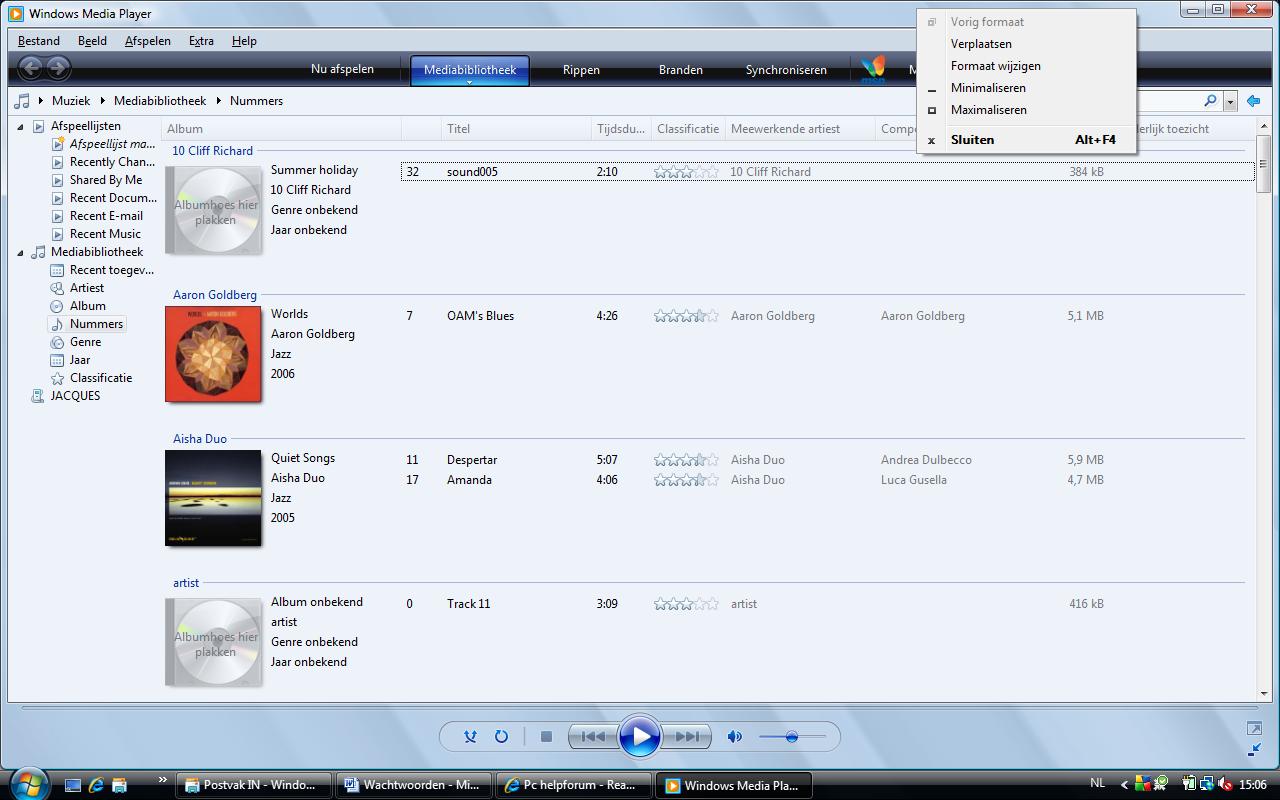Switch to the Synchroniseren tab

[x=786, y=70]
